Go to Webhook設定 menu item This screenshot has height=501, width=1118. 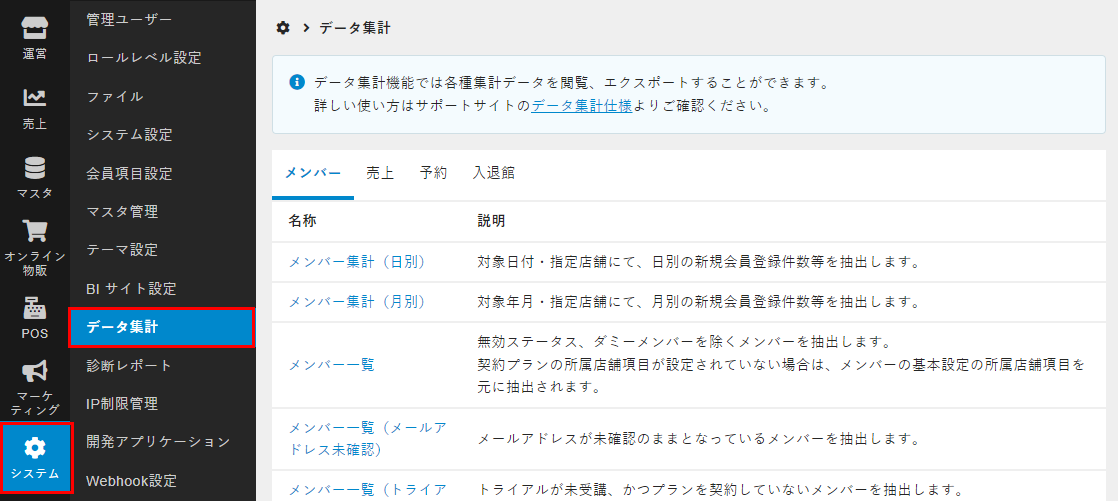[x=131, y=480]
